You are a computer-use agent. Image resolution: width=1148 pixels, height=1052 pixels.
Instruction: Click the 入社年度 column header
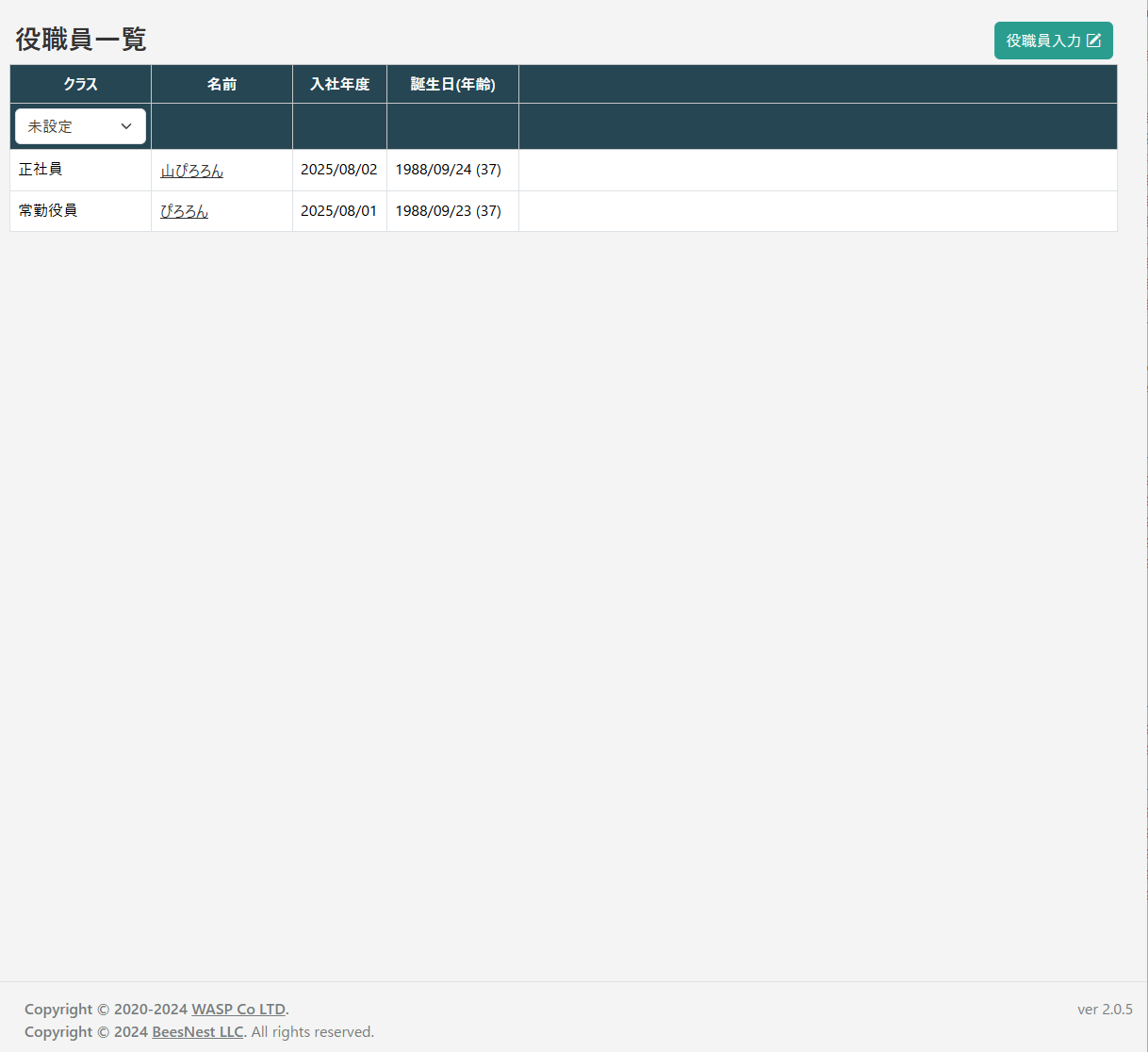click(x=339, y=84)
